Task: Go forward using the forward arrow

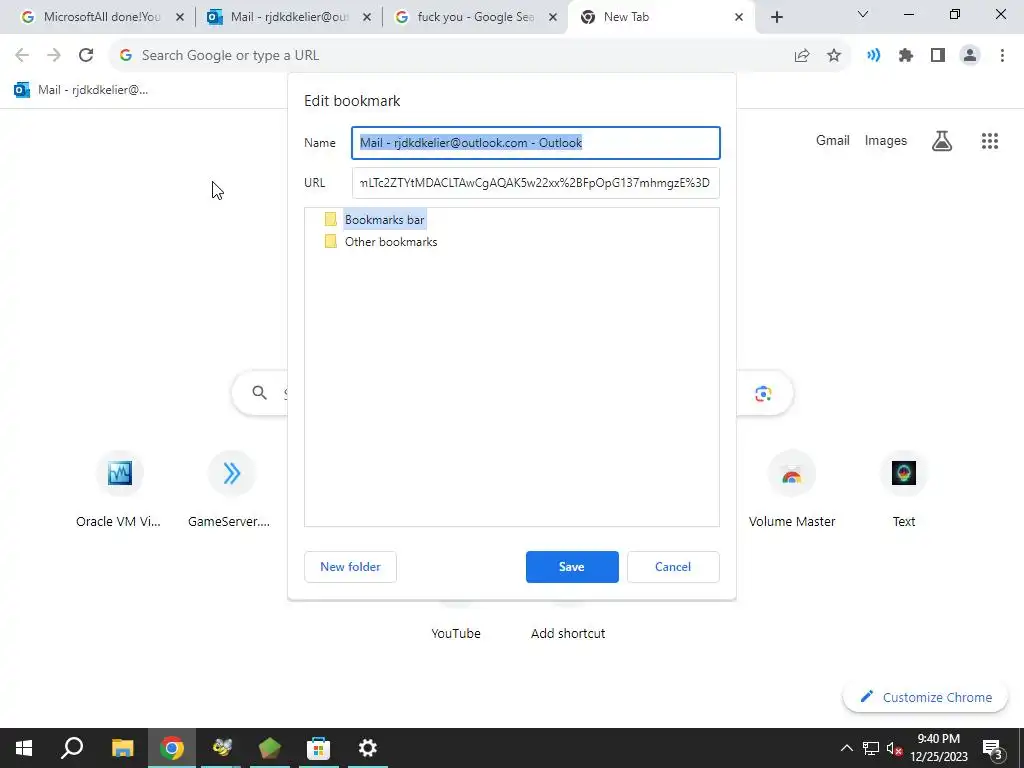Action: point(54,56)
